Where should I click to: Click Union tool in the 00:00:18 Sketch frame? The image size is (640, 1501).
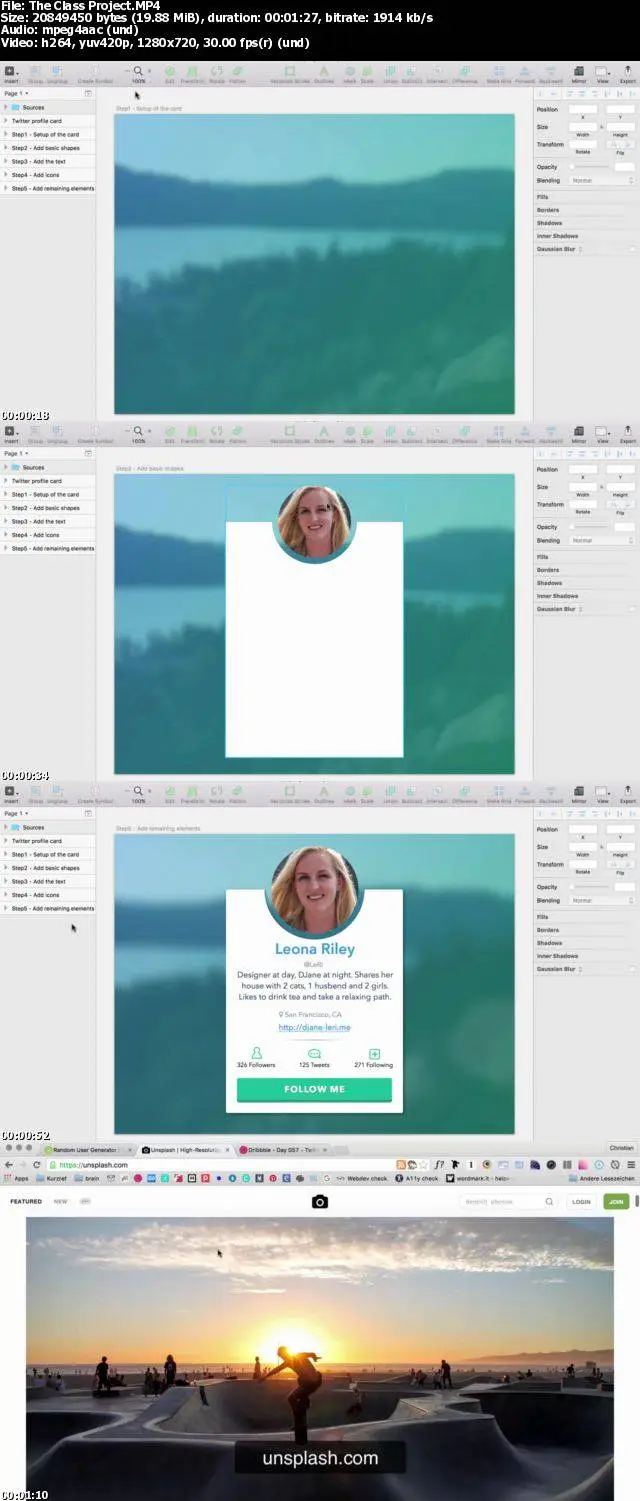390,72
